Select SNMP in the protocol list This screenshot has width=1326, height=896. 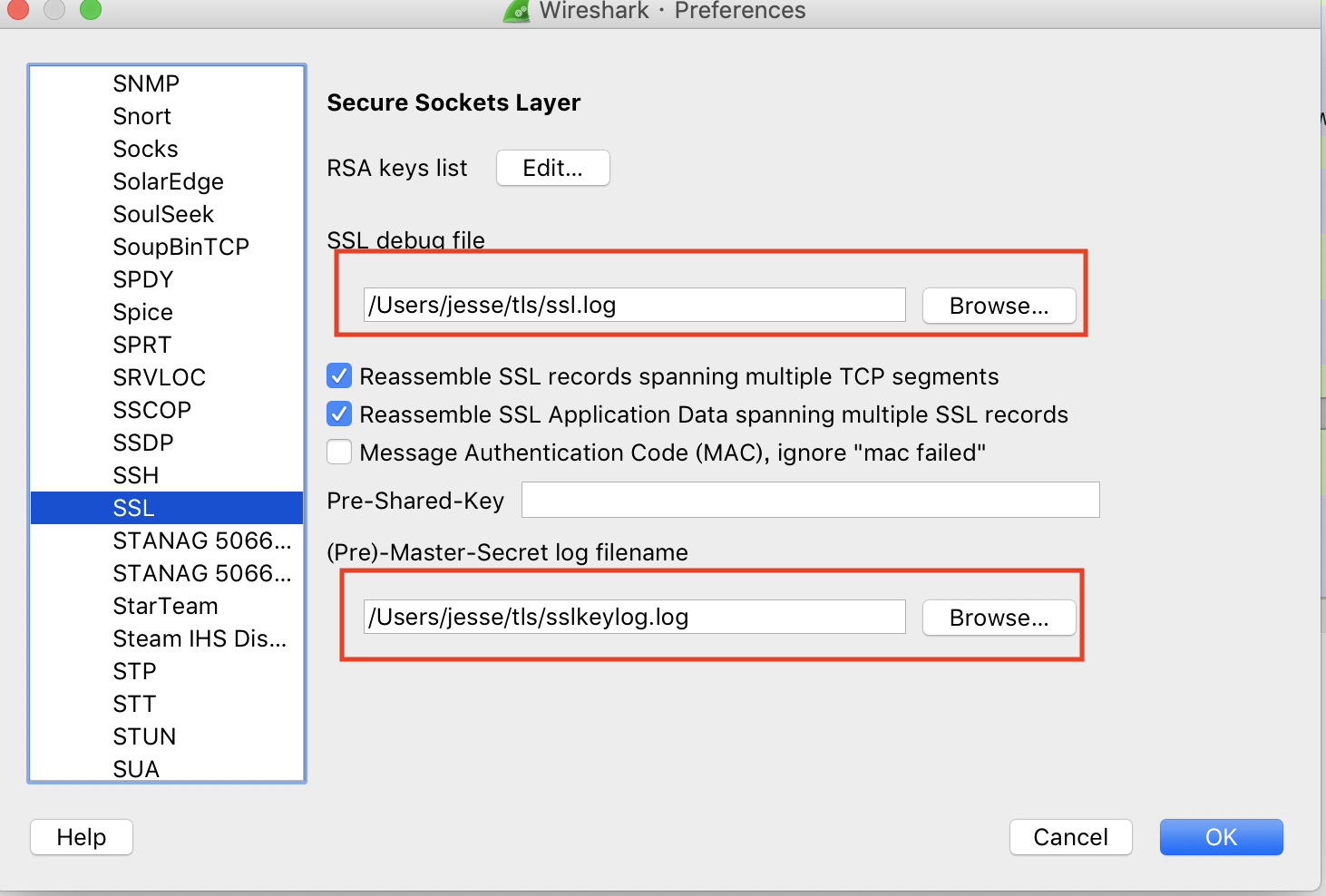pos(167,83)
